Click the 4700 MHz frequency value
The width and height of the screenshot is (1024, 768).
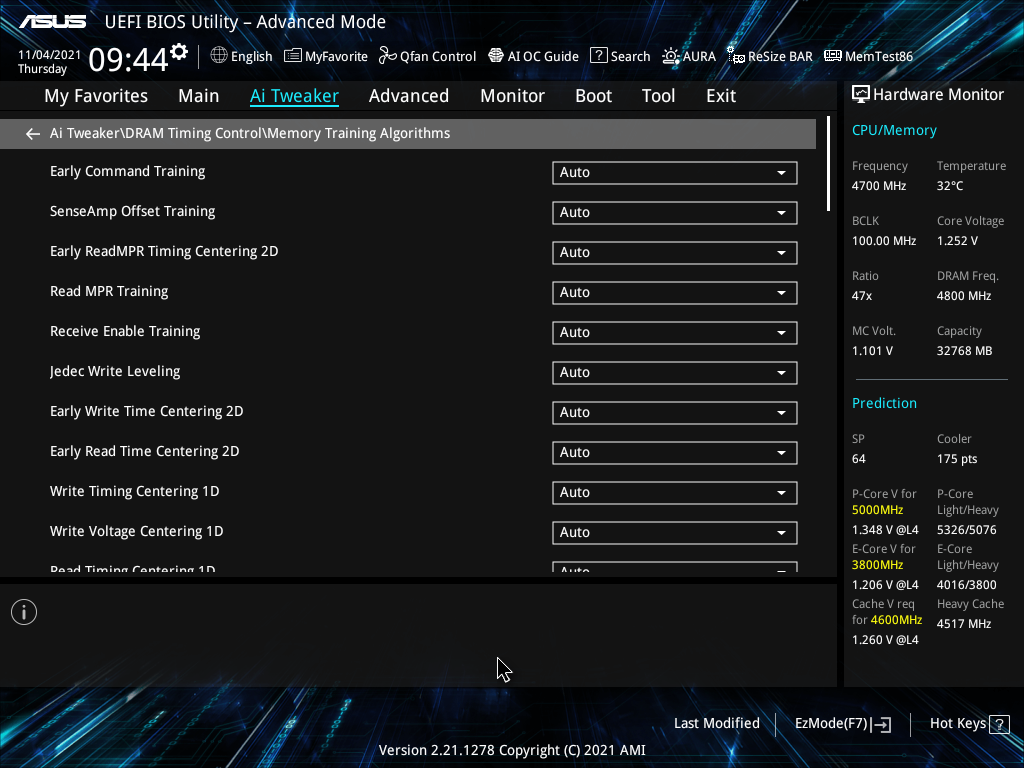coord(879,186)
